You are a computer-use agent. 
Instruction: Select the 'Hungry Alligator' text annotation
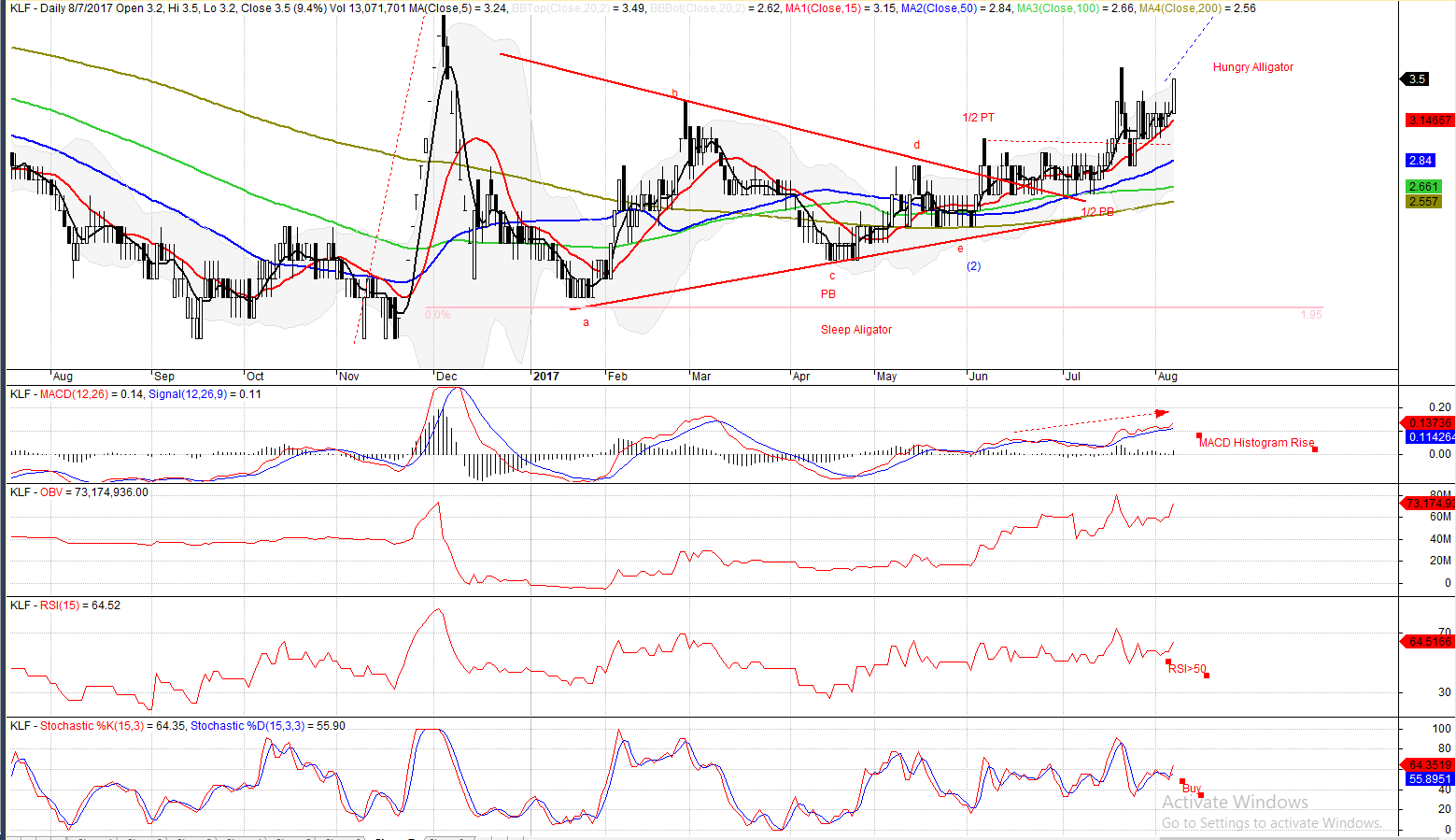pyautogui.click(x=1252, y=67)
